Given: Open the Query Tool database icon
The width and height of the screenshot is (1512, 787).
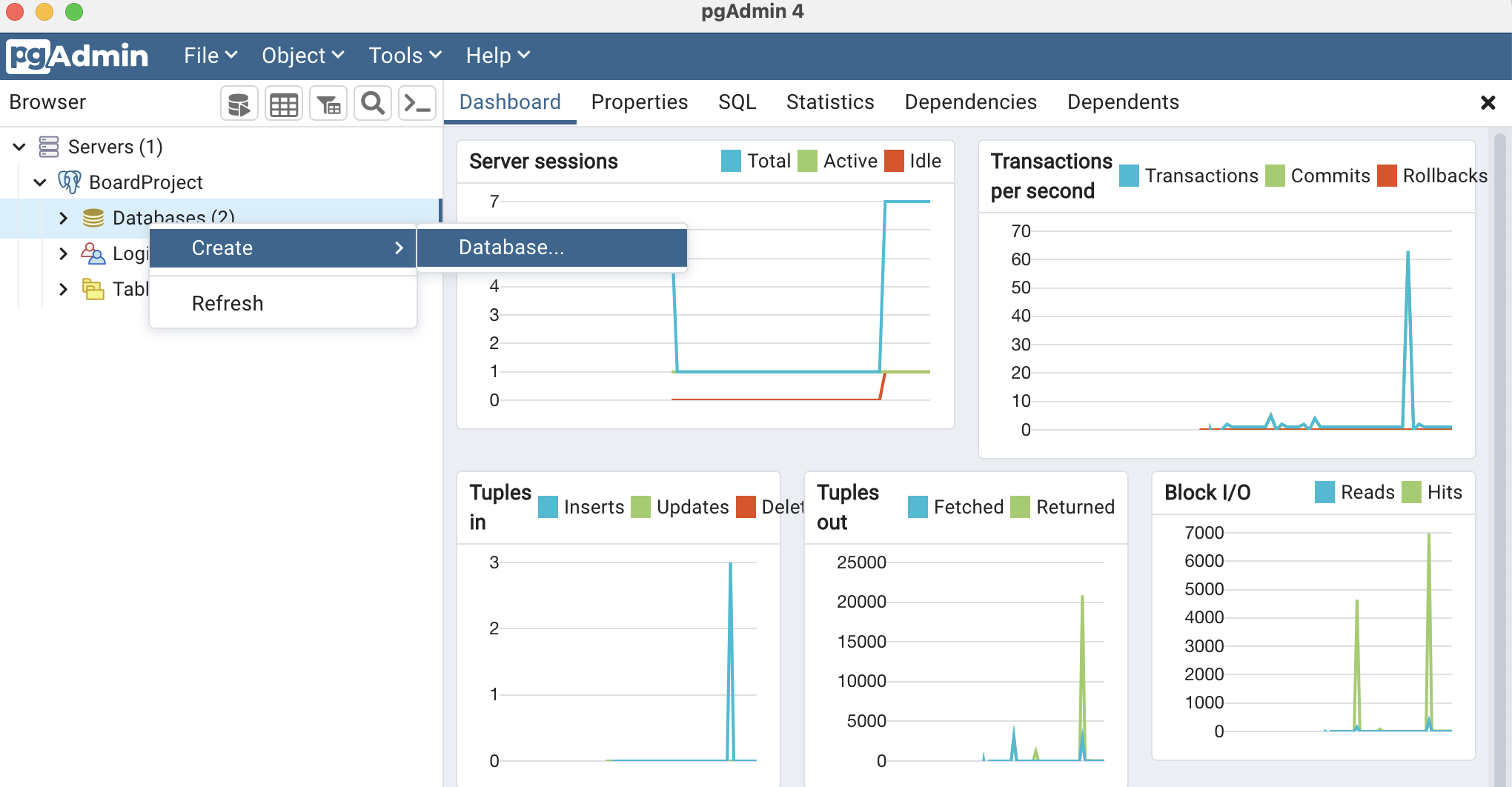Looking at the screenshot, I should pos(239,104).
